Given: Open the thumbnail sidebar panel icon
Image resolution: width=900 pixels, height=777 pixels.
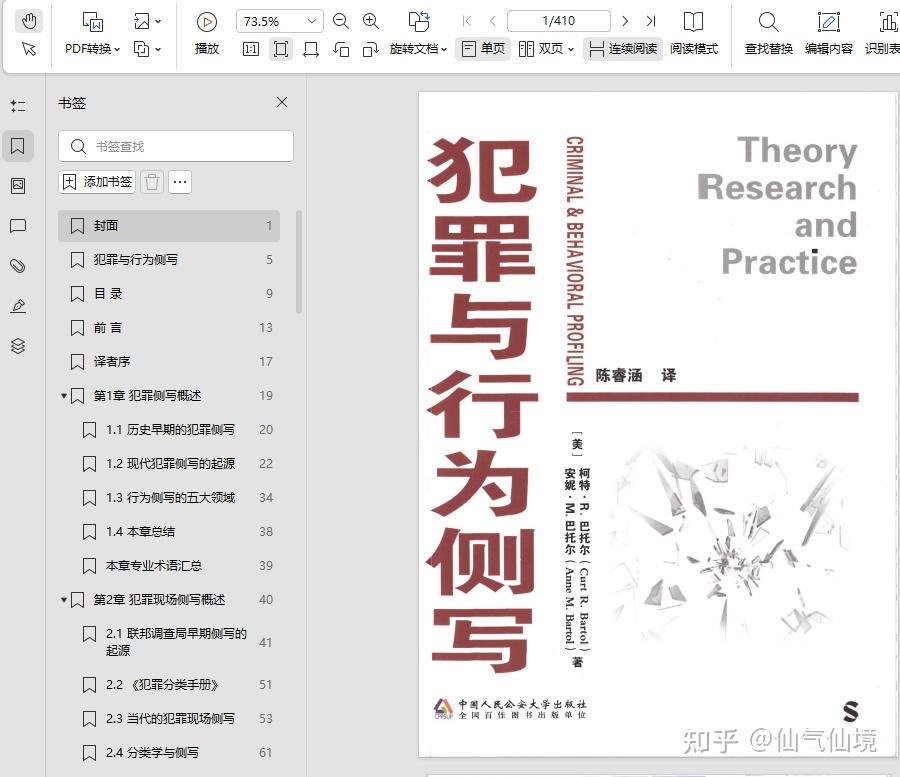Looking at the screenshot, I should [18, 186].
